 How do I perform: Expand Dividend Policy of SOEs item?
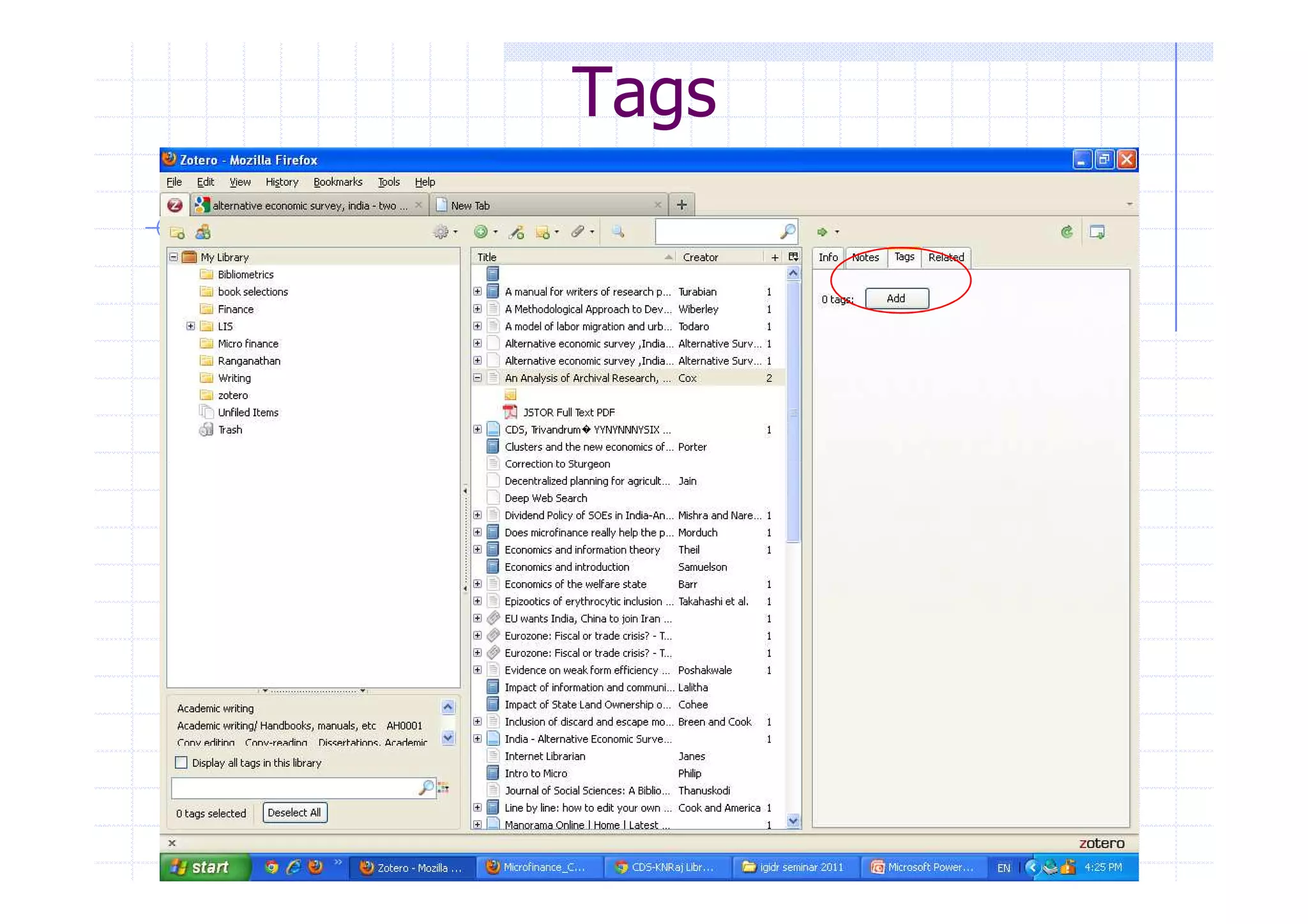tap(477, 515)
